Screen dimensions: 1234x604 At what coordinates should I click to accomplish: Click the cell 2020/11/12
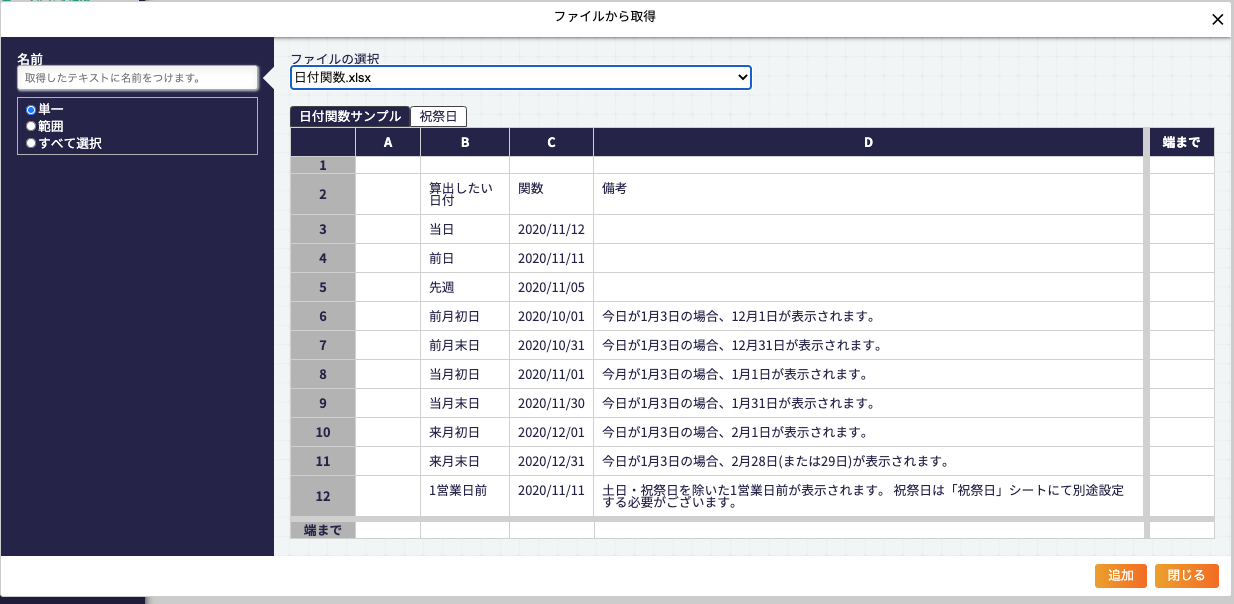[x=551, y=229]
